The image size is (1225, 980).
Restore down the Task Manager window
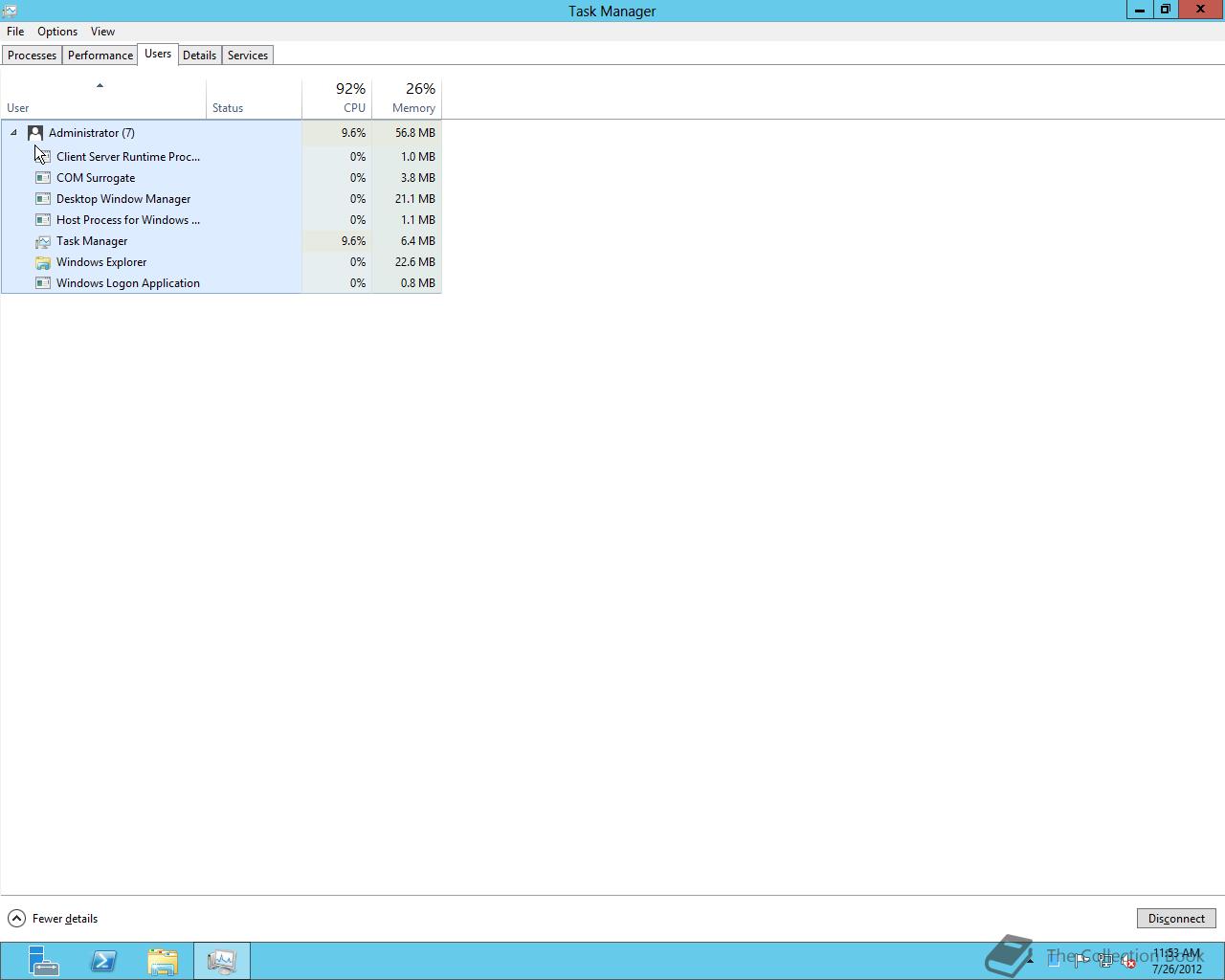point(1166,10)
